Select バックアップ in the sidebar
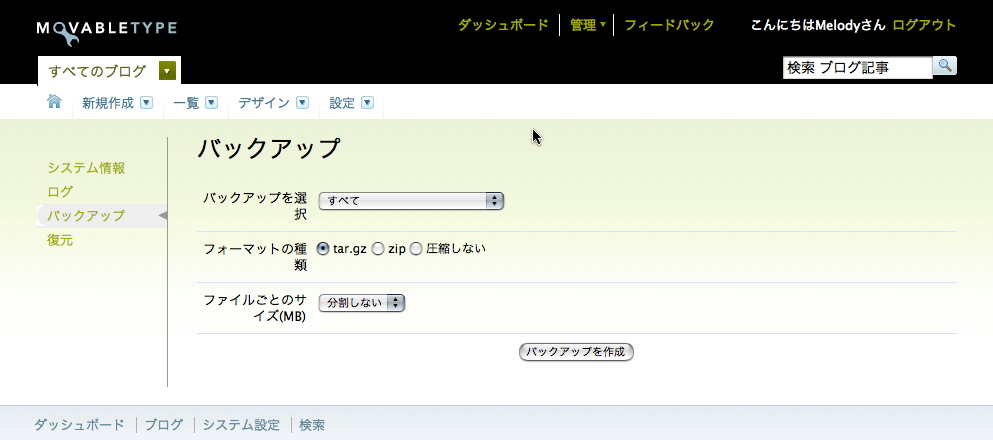This screenshot has height=440, width=993. point(86,216)
